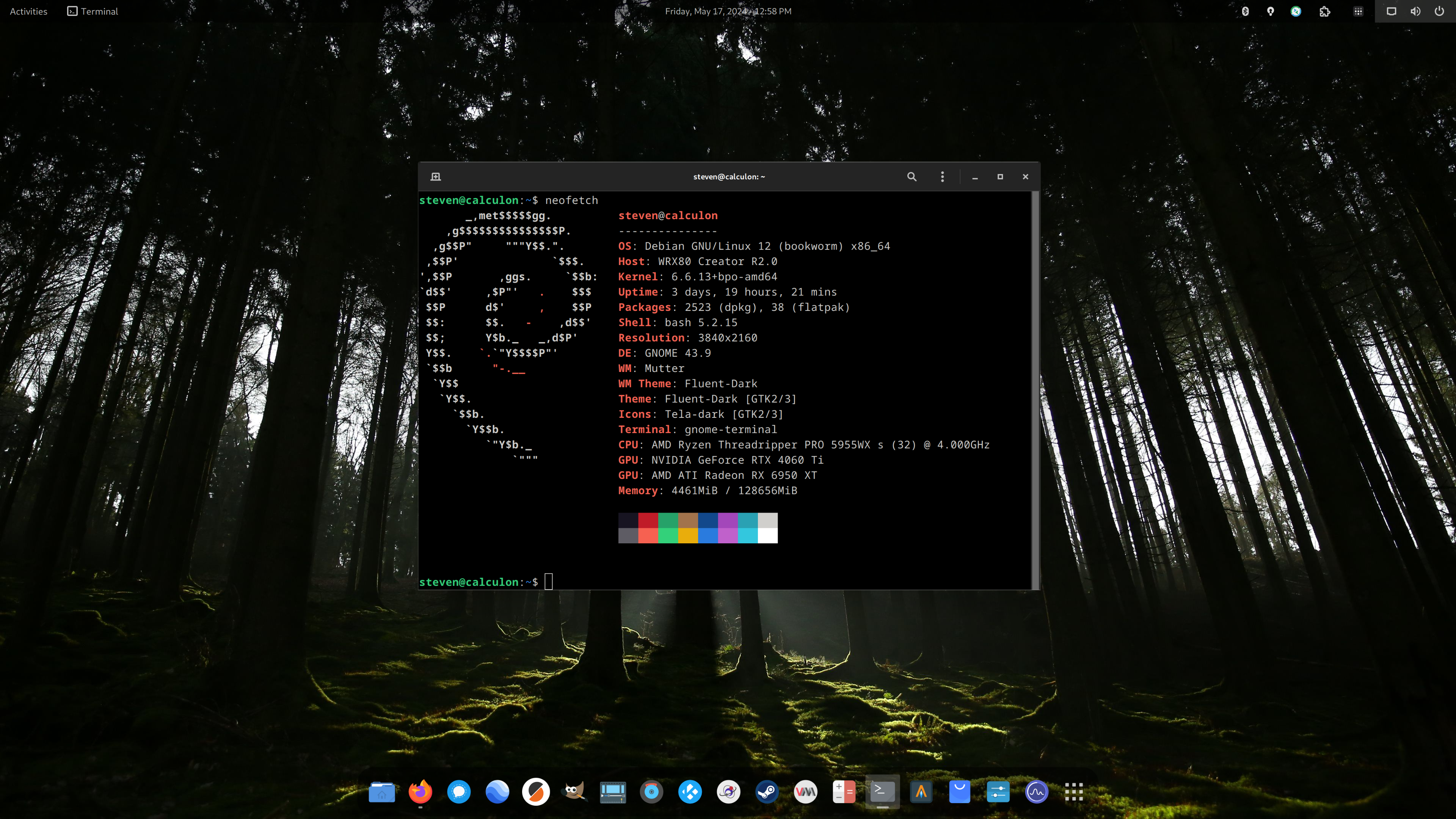Click the terminal's vertical scrollbar
This screenshot has height=819, width=1456.
(1035, 390)
